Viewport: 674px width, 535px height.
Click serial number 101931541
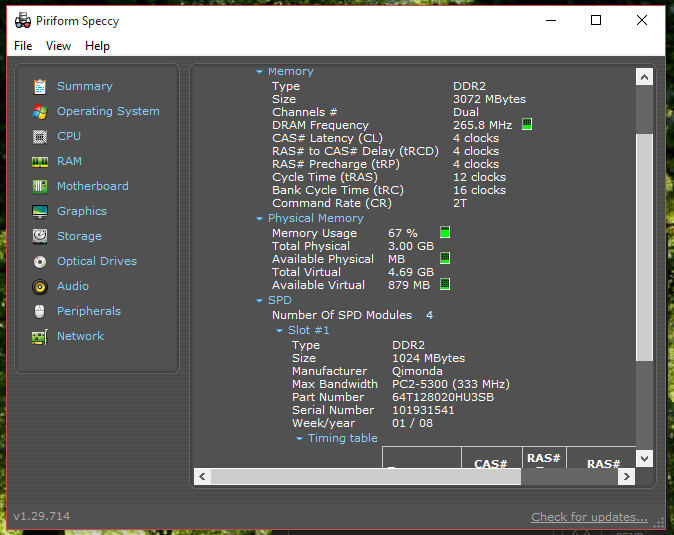pyautogui.click(x=423, y=410)
